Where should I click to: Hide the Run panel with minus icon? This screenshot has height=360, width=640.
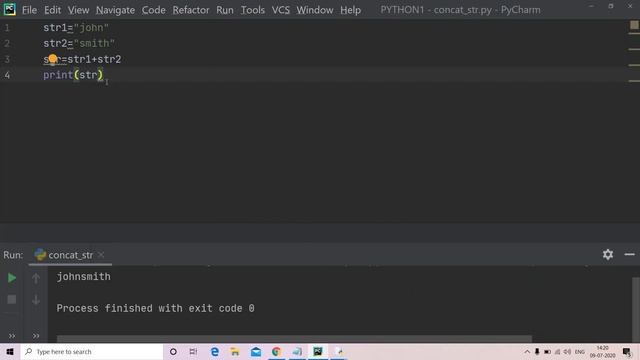629,254
